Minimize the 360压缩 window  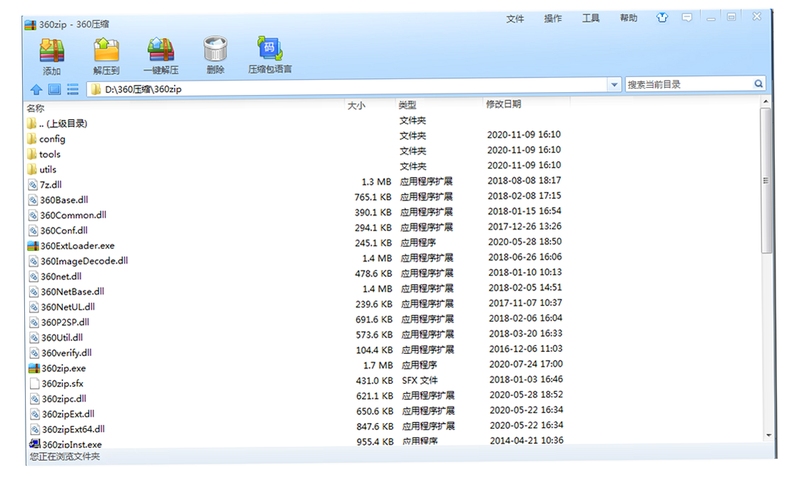(711, 18)
